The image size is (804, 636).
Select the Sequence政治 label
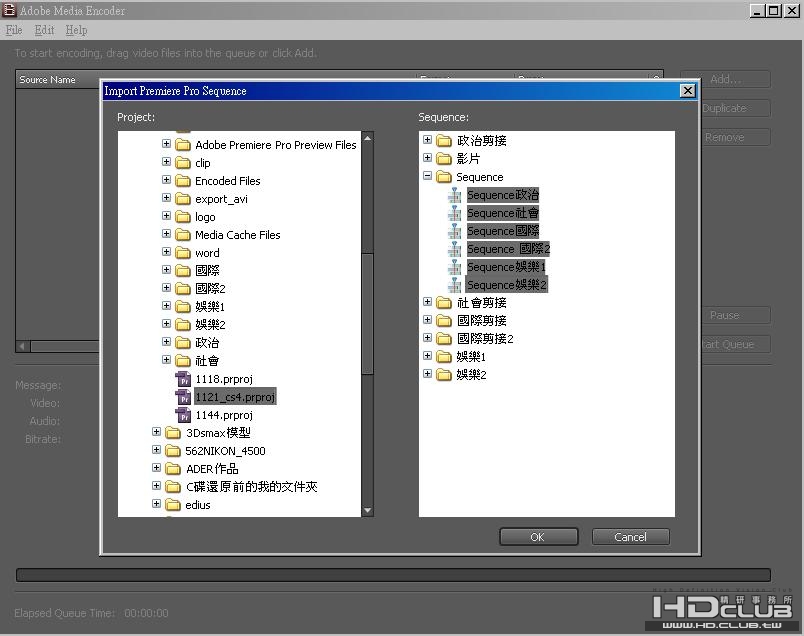click(x=503, y=195)
